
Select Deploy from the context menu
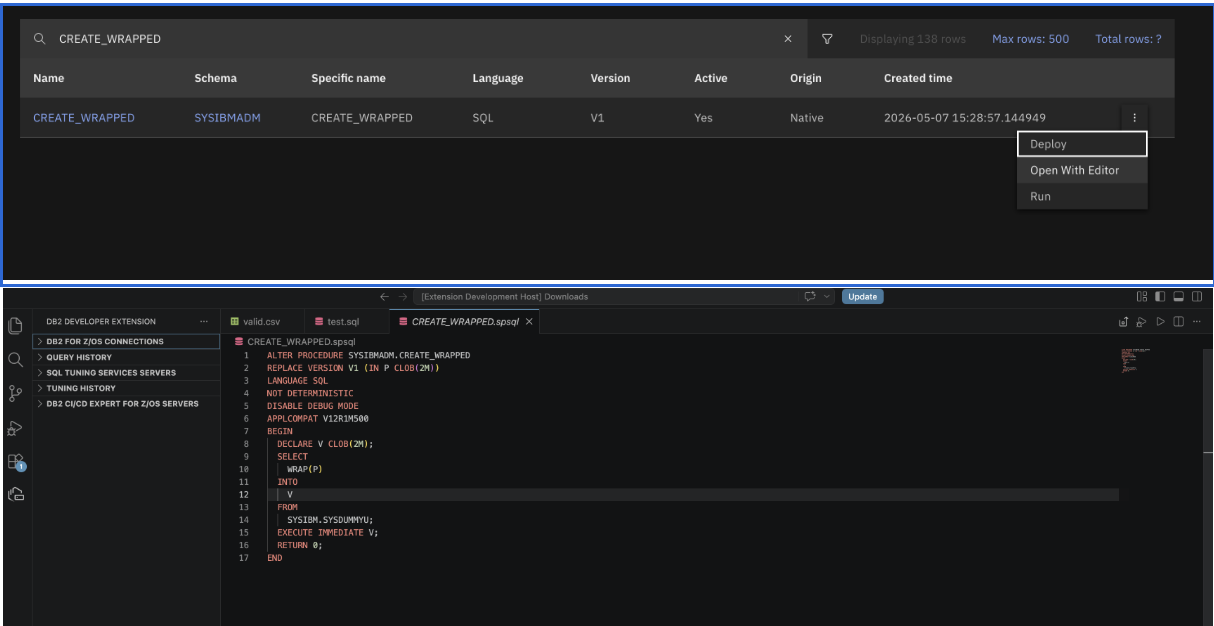(1082, 144)
